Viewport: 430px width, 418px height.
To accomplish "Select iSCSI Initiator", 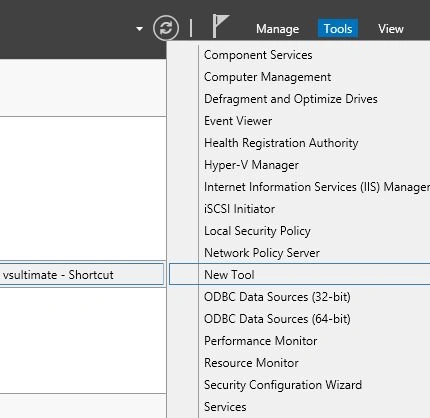I will coord(239,209).
